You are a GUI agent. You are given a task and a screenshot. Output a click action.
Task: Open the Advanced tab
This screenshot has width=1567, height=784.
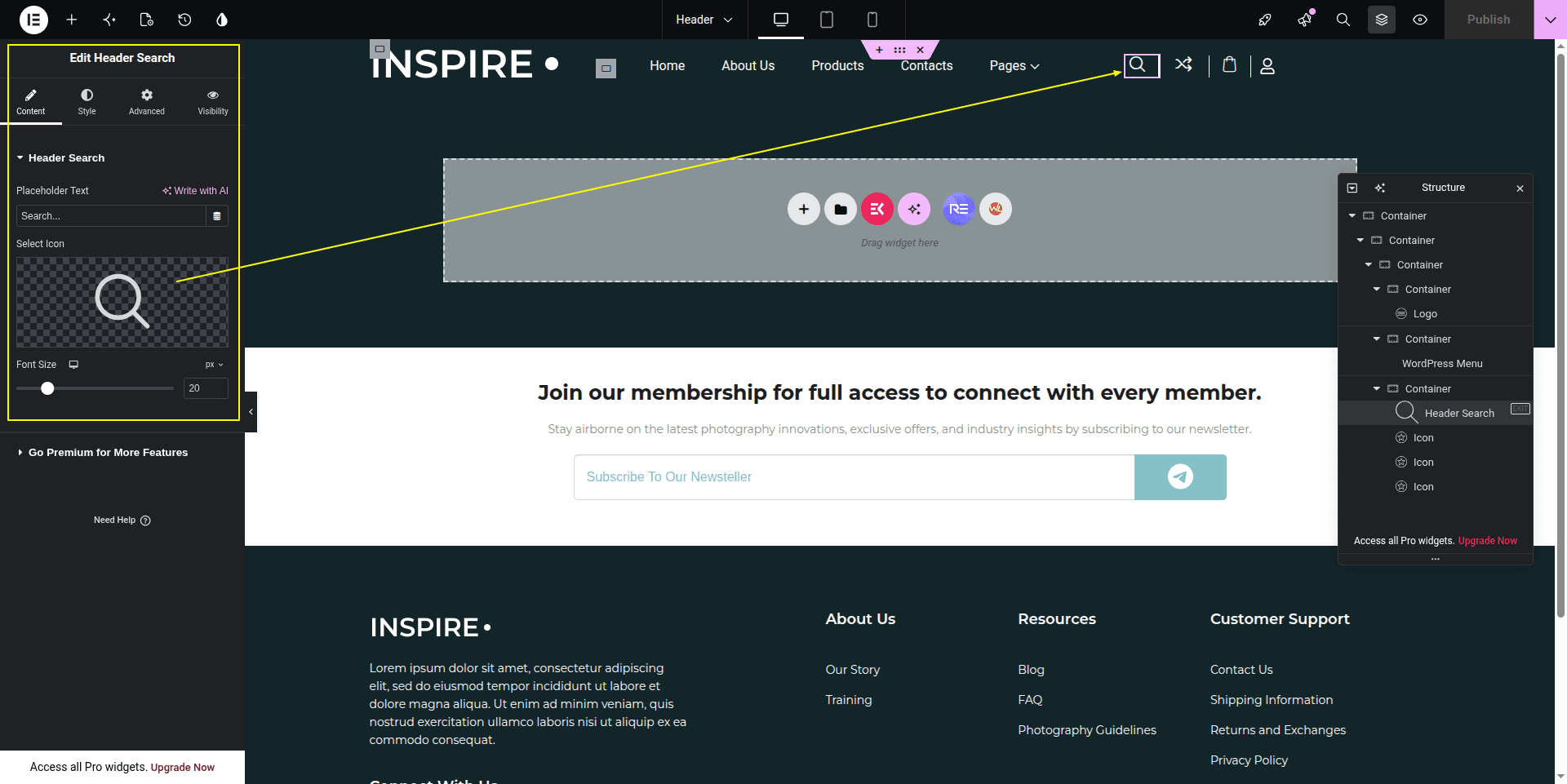pyautogui.click(x=147, y=102)
